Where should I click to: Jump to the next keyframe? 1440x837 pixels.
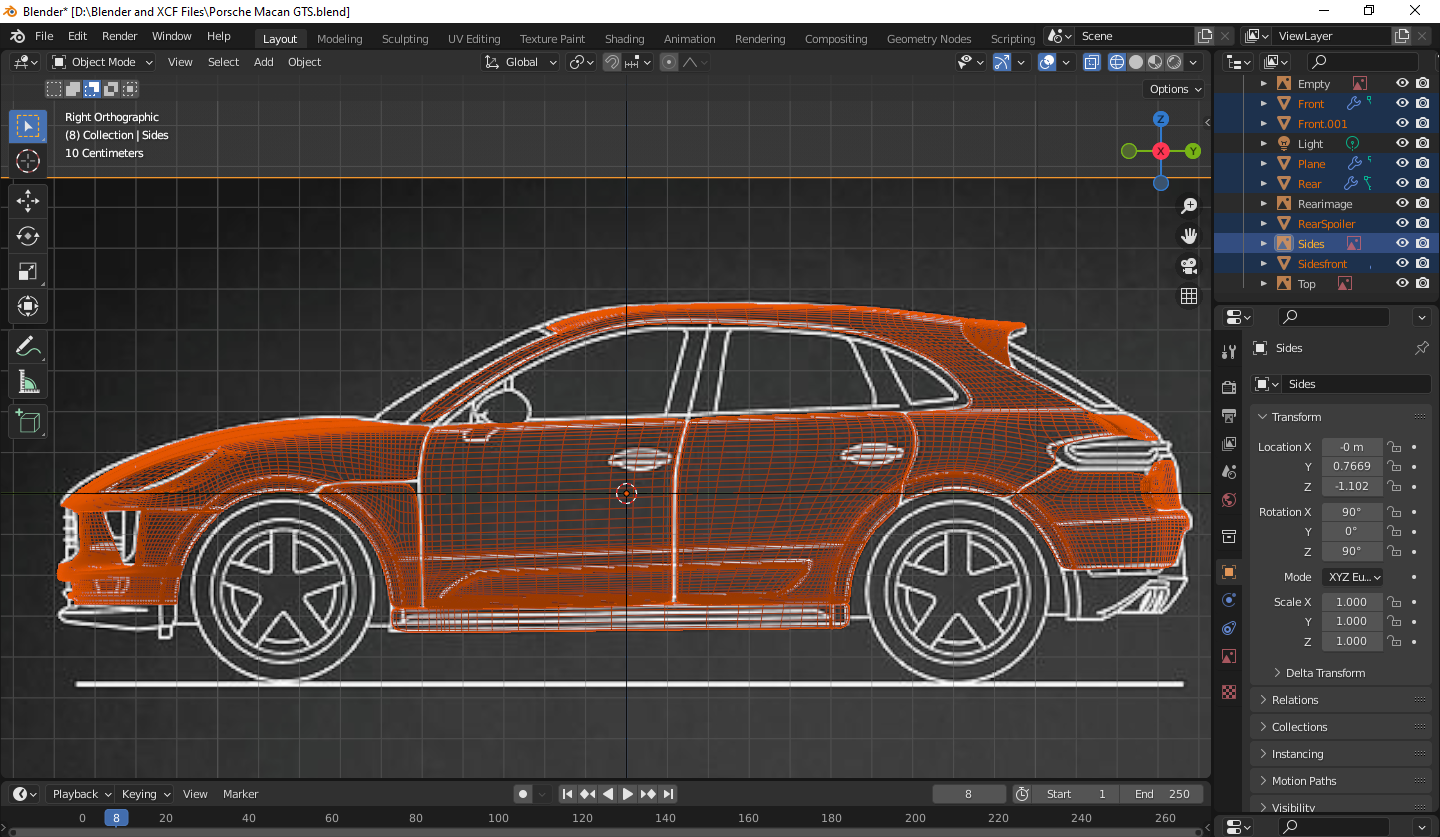tap(648, 794)
